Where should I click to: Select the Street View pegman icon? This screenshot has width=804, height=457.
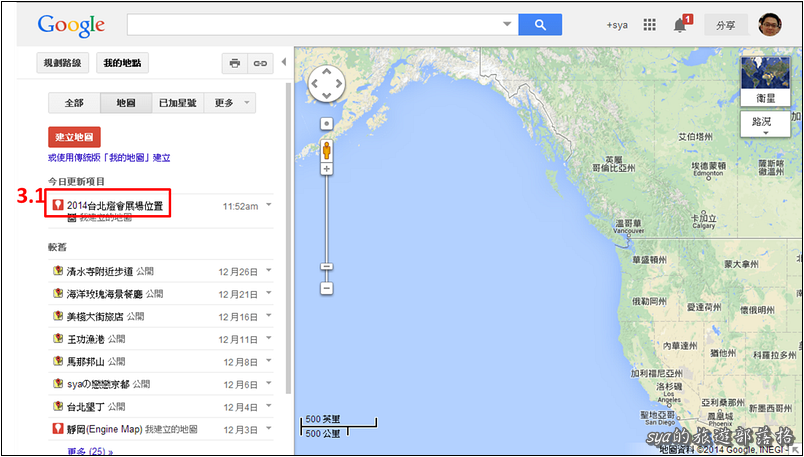[x=327, y=151]
